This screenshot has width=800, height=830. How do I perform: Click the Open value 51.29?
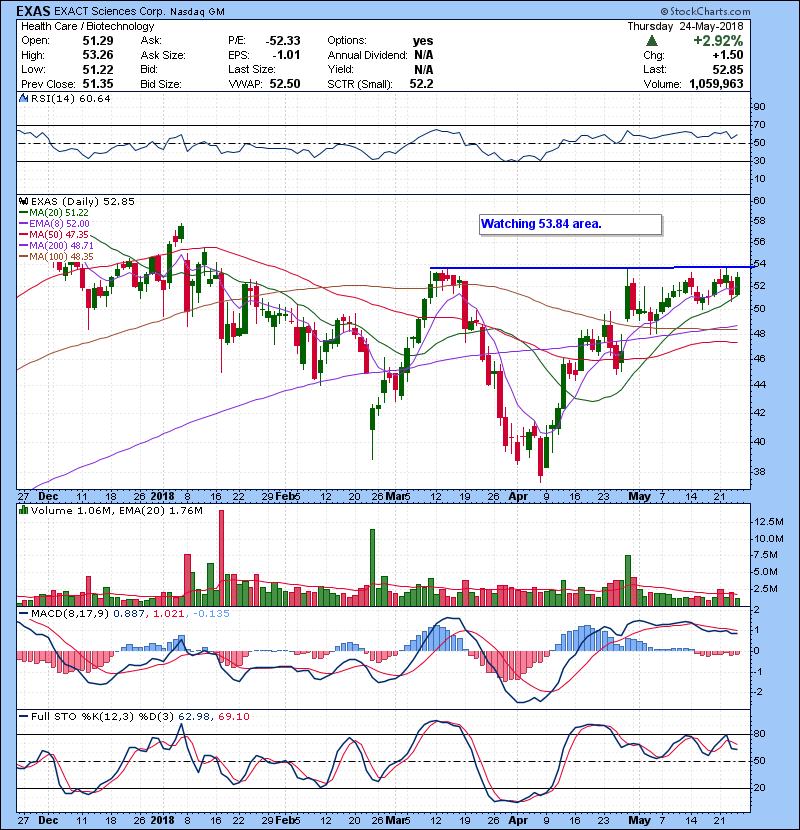point(98,41)
